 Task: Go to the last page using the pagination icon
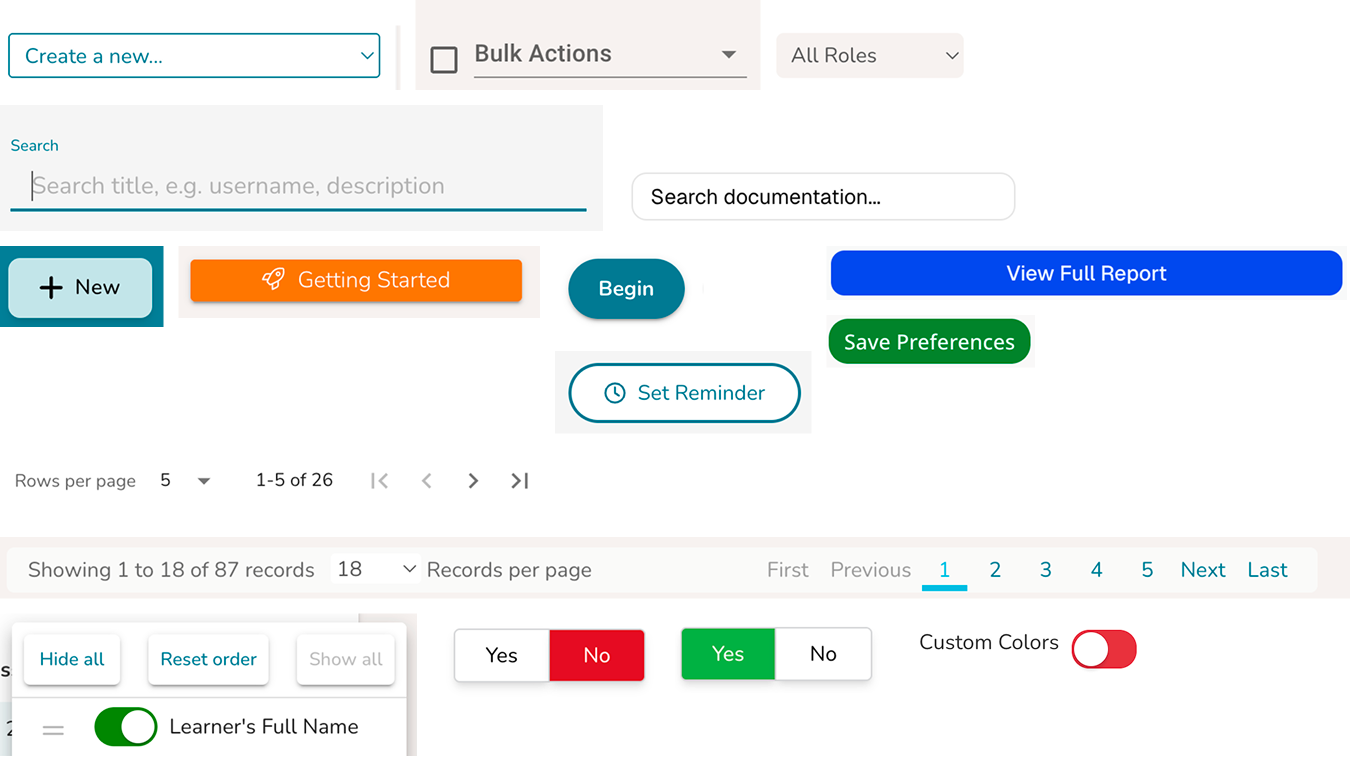(x=519, y=480)
